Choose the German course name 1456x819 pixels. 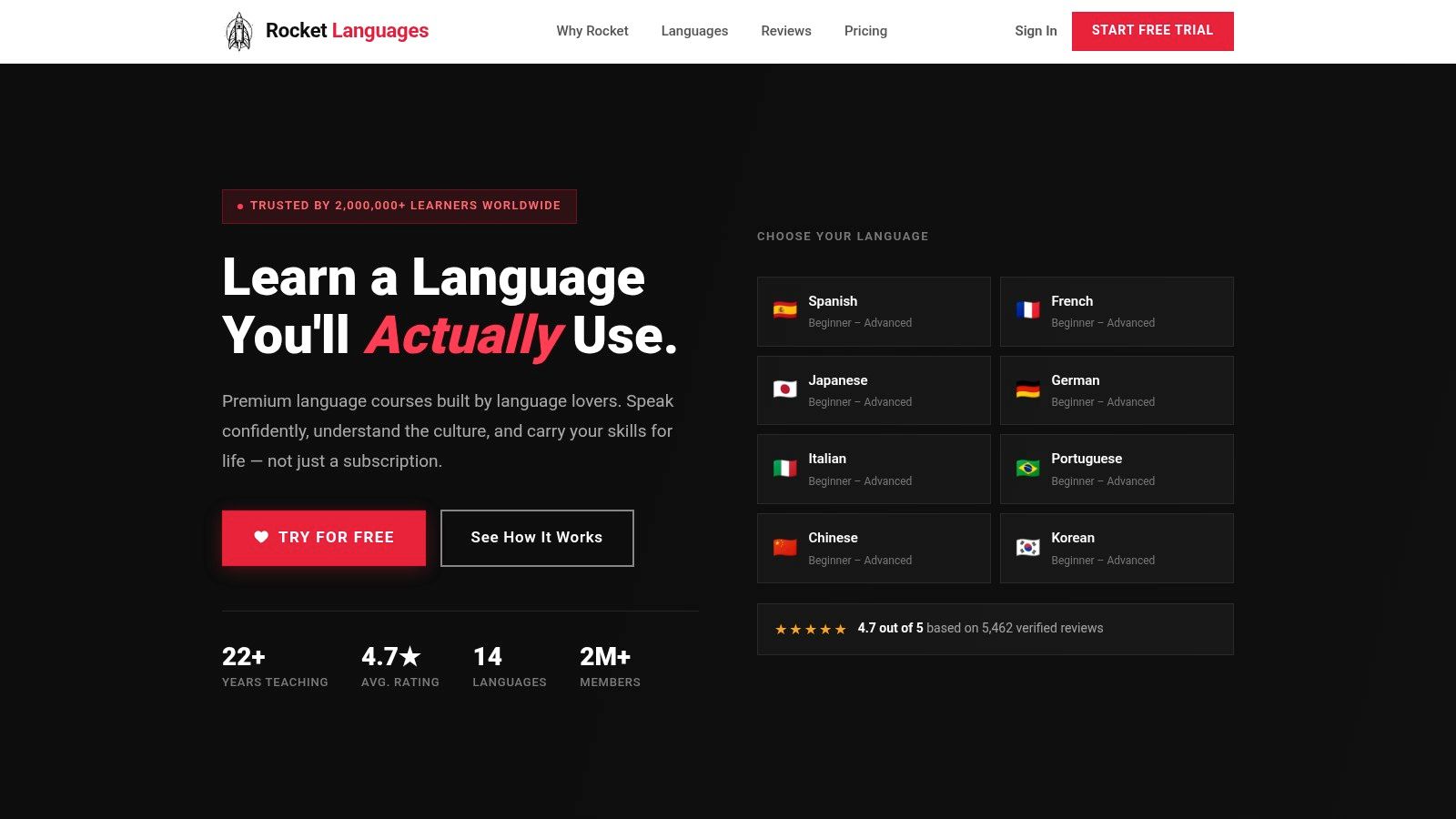[1075, 380]
